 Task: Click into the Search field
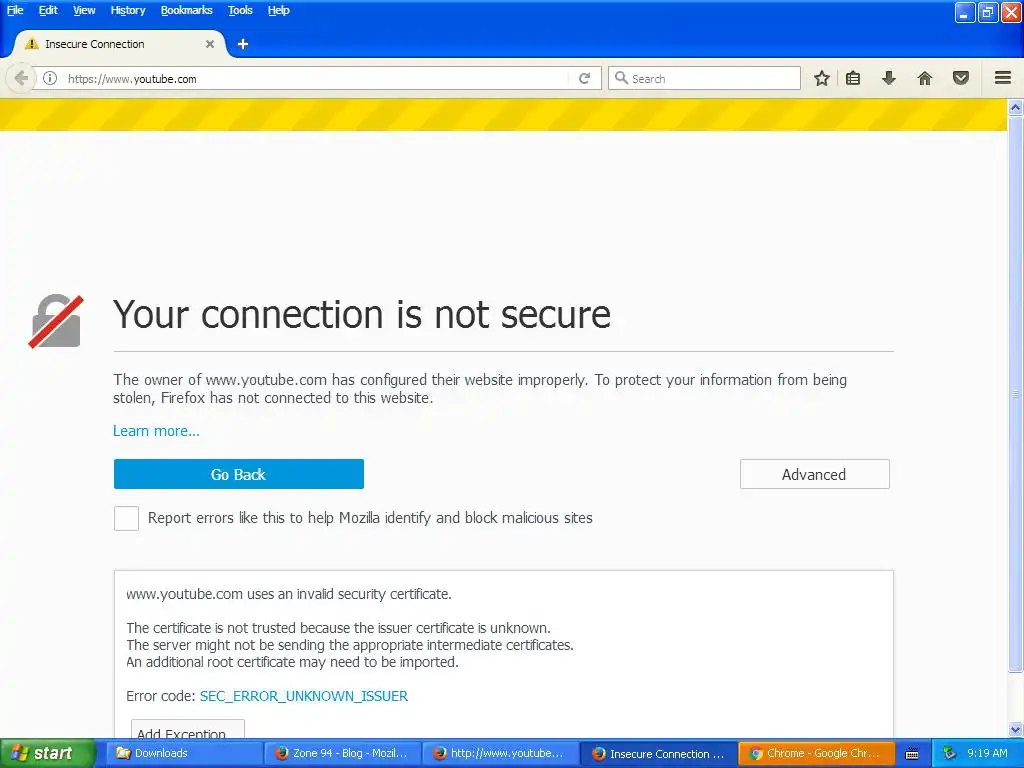[x=704, y=78]
